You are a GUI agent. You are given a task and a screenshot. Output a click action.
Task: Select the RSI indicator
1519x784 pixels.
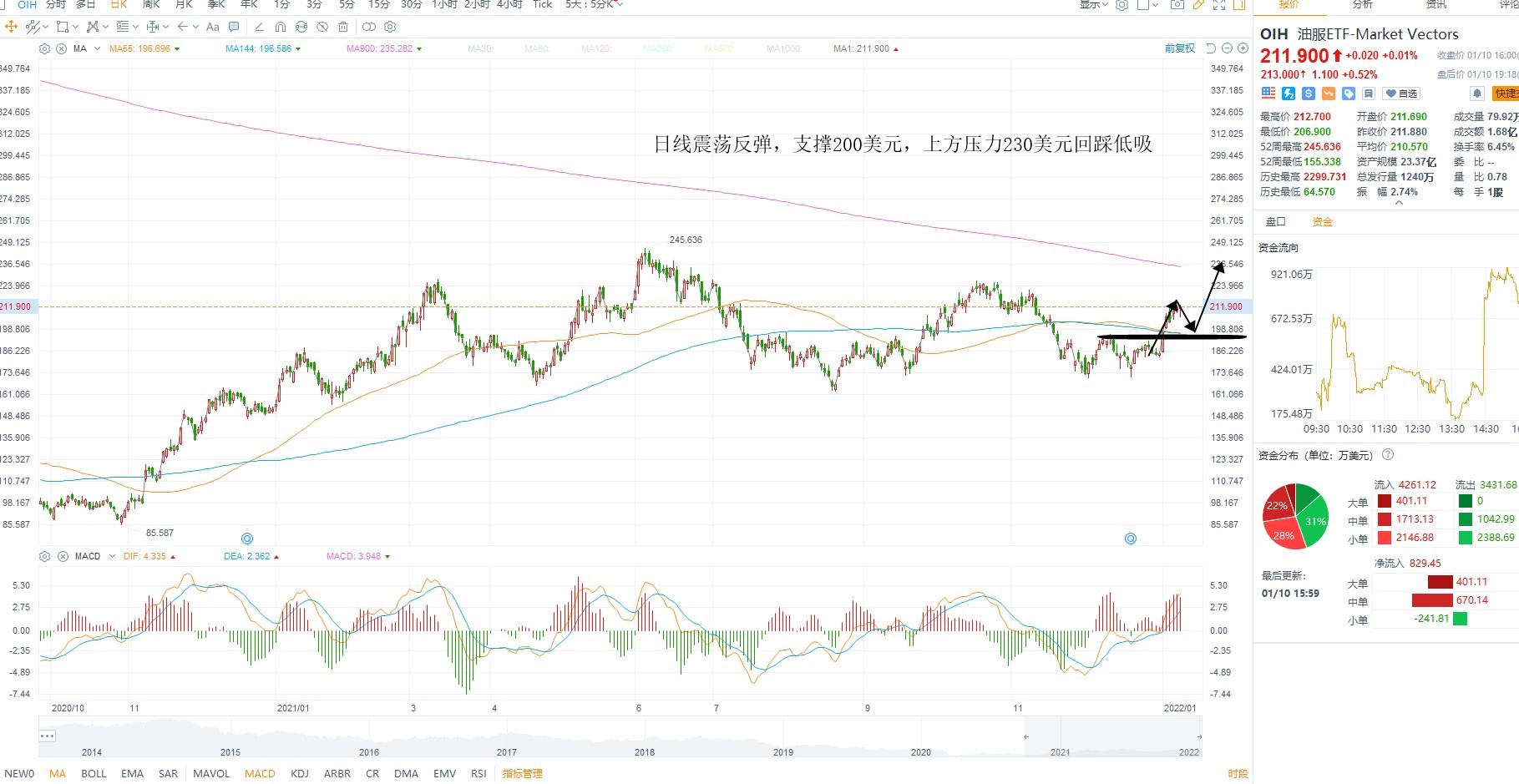(x=478, y=774)
